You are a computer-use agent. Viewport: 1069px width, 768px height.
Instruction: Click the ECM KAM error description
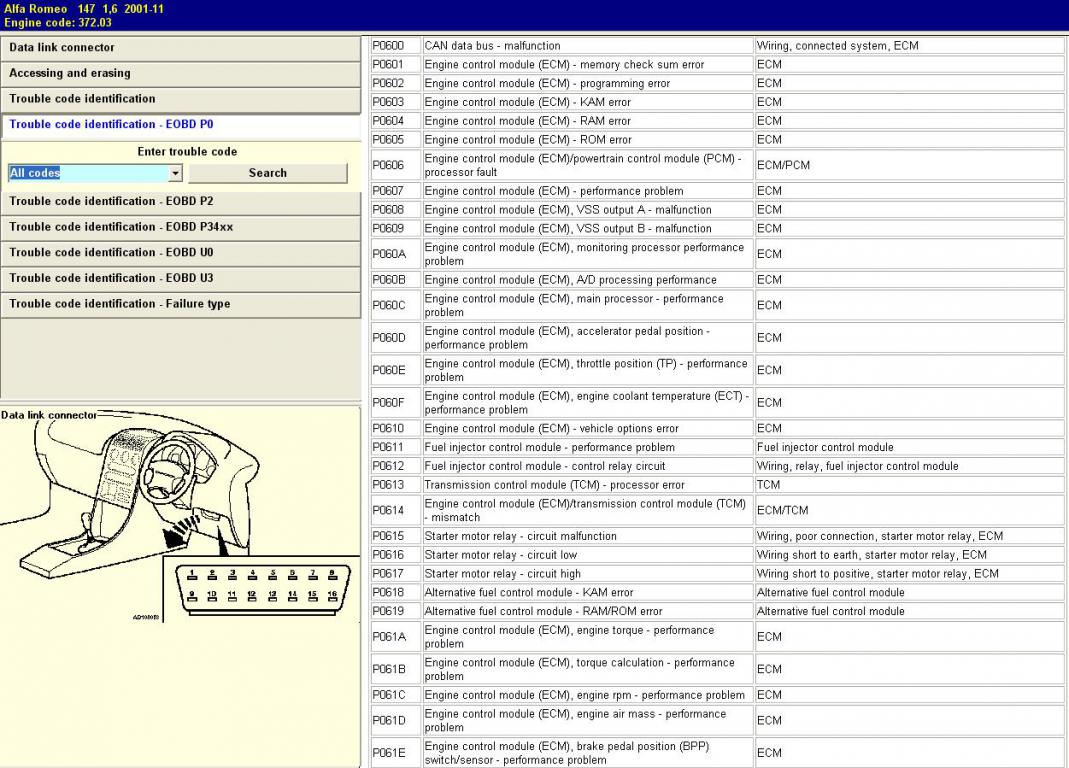point(587,102)
